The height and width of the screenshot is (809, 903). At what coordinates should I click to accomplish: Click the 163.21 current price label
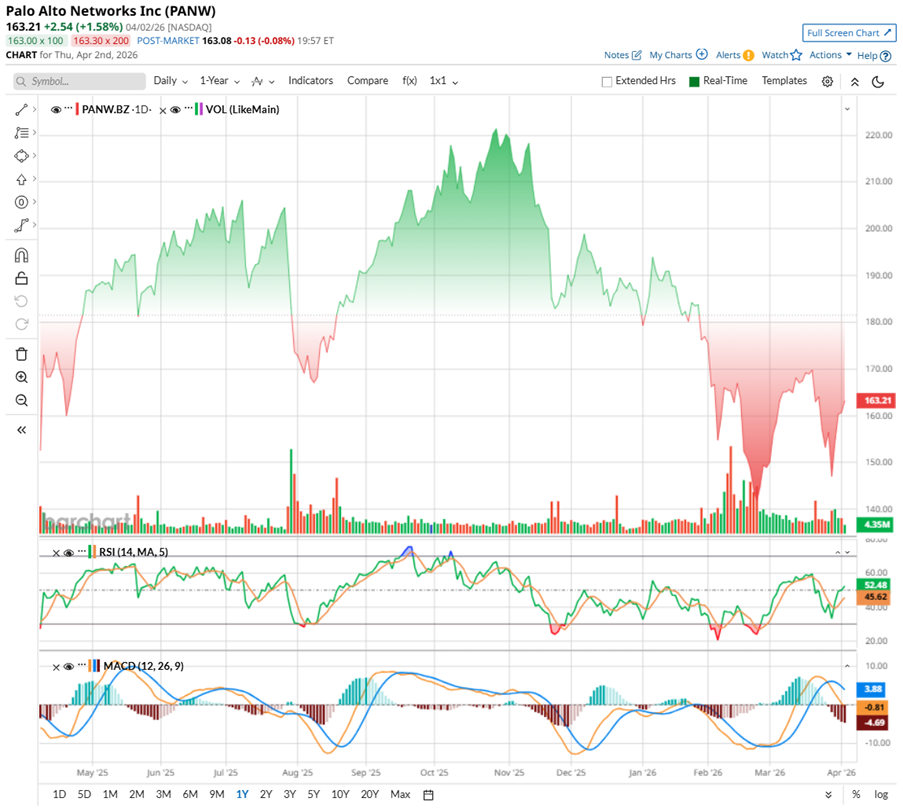[x=876, y=400]
